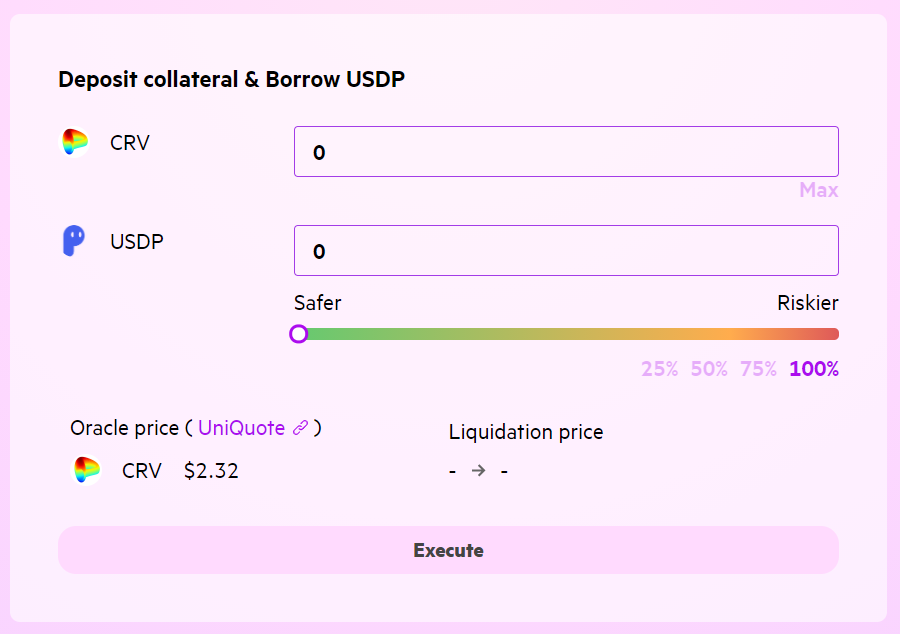Set Max CRV collateral amount
The image size is (900, 634).
click(818, 190)
